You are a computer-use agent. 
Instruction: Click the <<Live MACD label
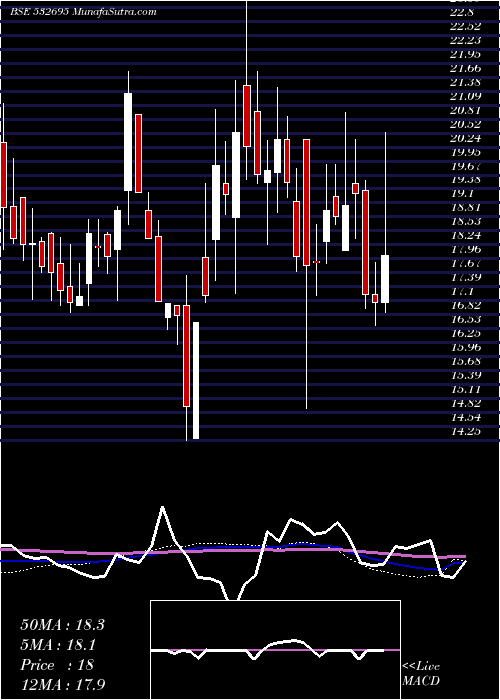point(421,674)
